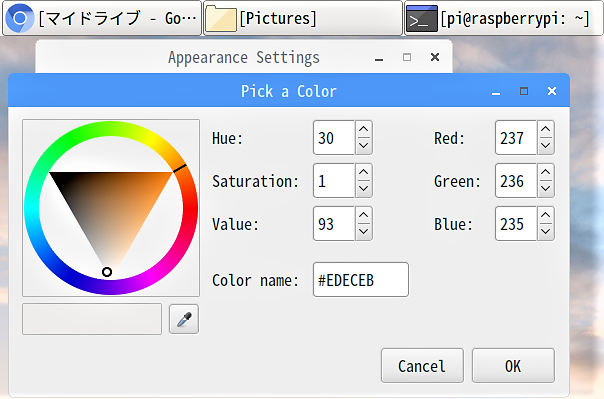Open the Chromium Google Drive taskbar item

coord(102,18)
